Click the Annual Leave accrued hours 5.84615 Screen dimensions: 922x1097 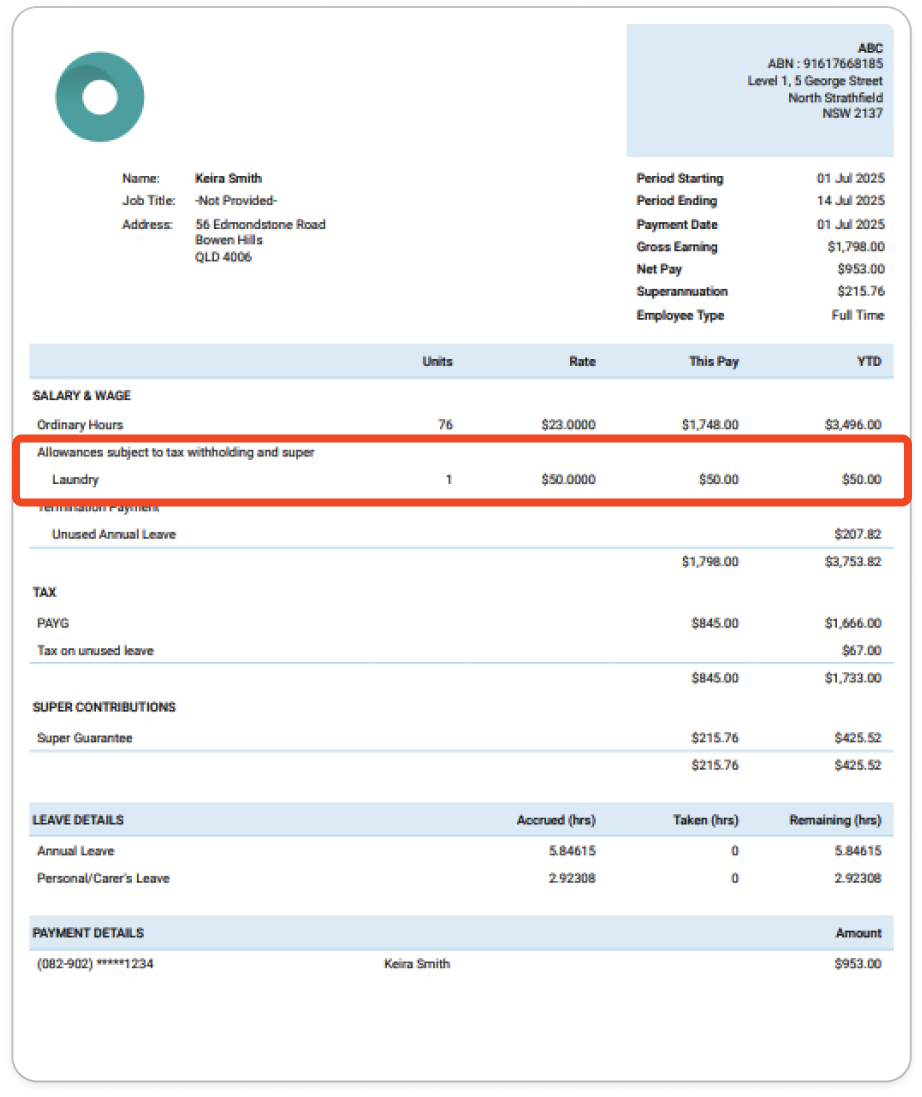click(x=572, y=851)
